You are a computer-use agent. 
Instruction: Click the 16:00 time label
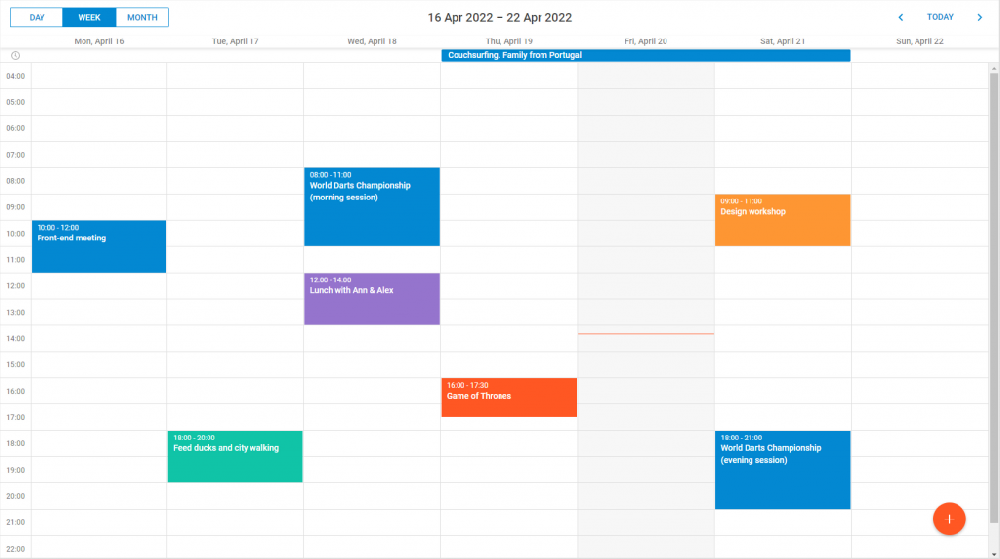pos(15,391)
